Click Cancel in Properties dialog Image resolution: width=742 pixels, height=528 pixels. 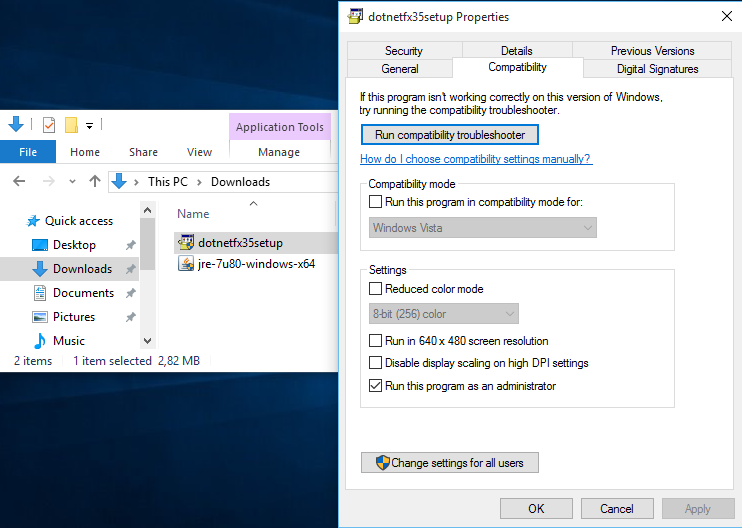[x=617, y=509]
